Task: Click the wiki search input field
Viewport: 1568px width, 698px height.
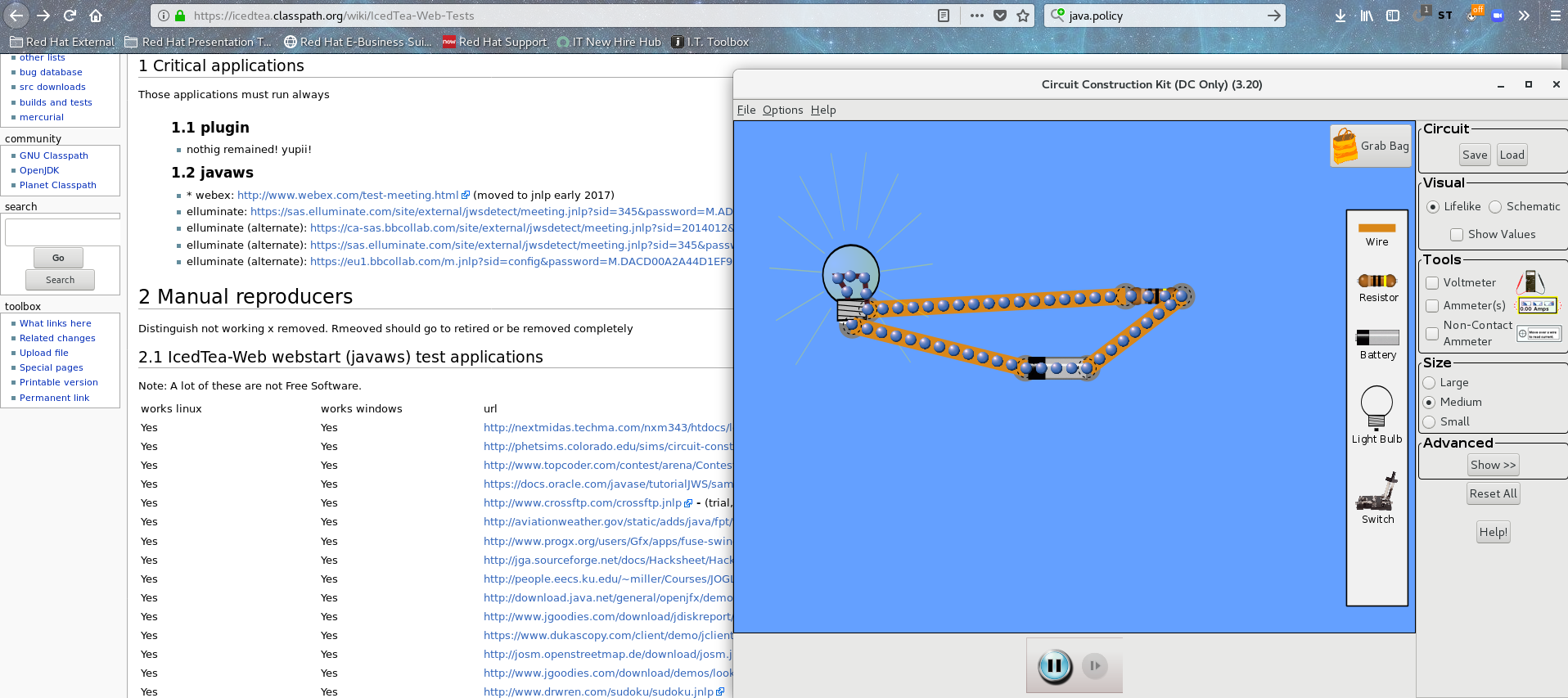Action: point(62,232)
